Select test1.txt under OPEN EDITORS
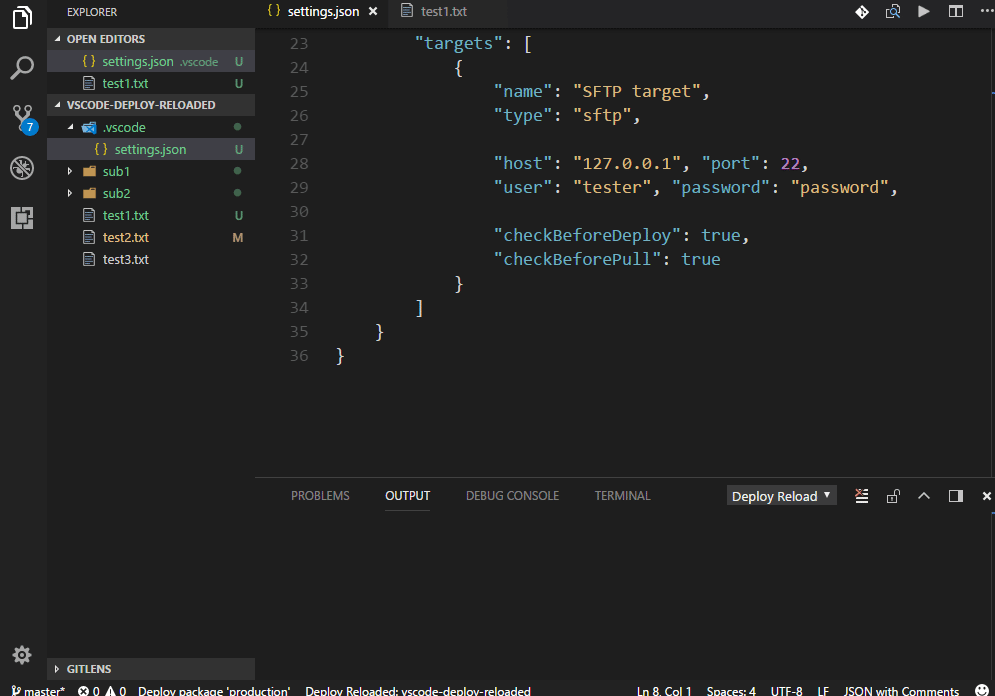This screenshot has width=995, height=696. [x=151, y=83]
